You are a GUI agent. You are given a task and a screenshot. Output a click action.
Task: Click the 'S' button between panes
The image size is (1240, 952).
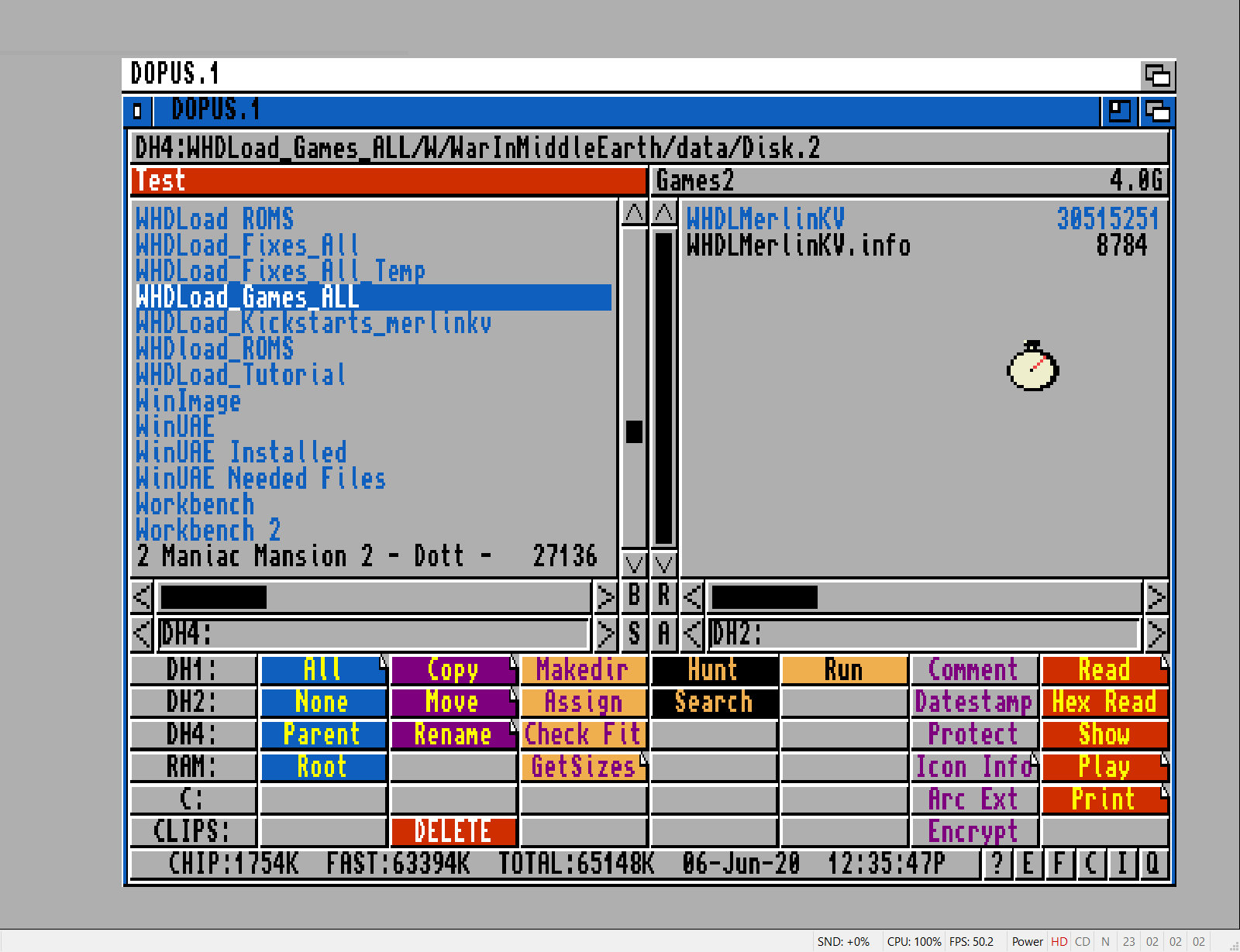634,634
